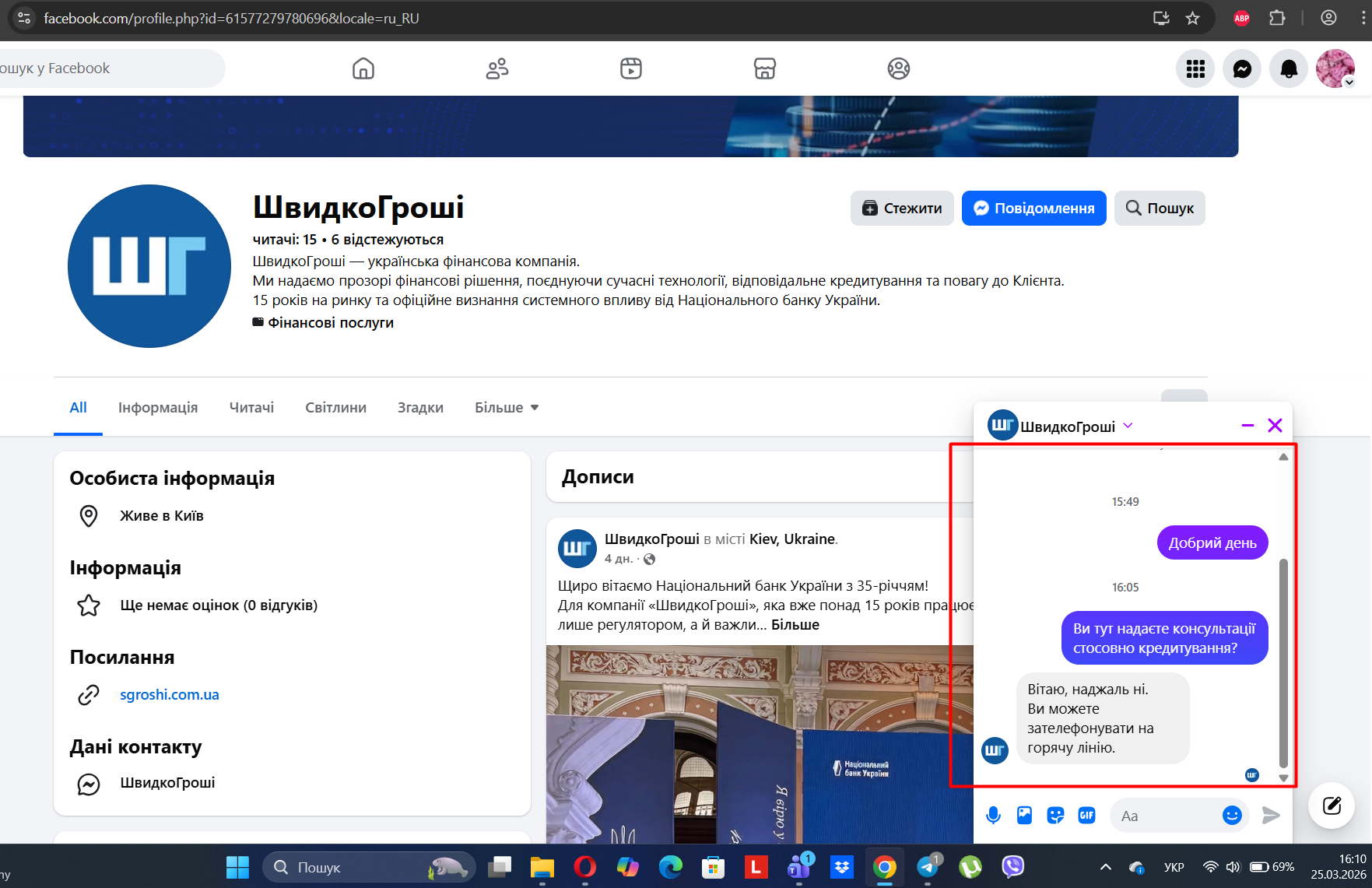Open Viber from the taskbar

click(1013, 867)
